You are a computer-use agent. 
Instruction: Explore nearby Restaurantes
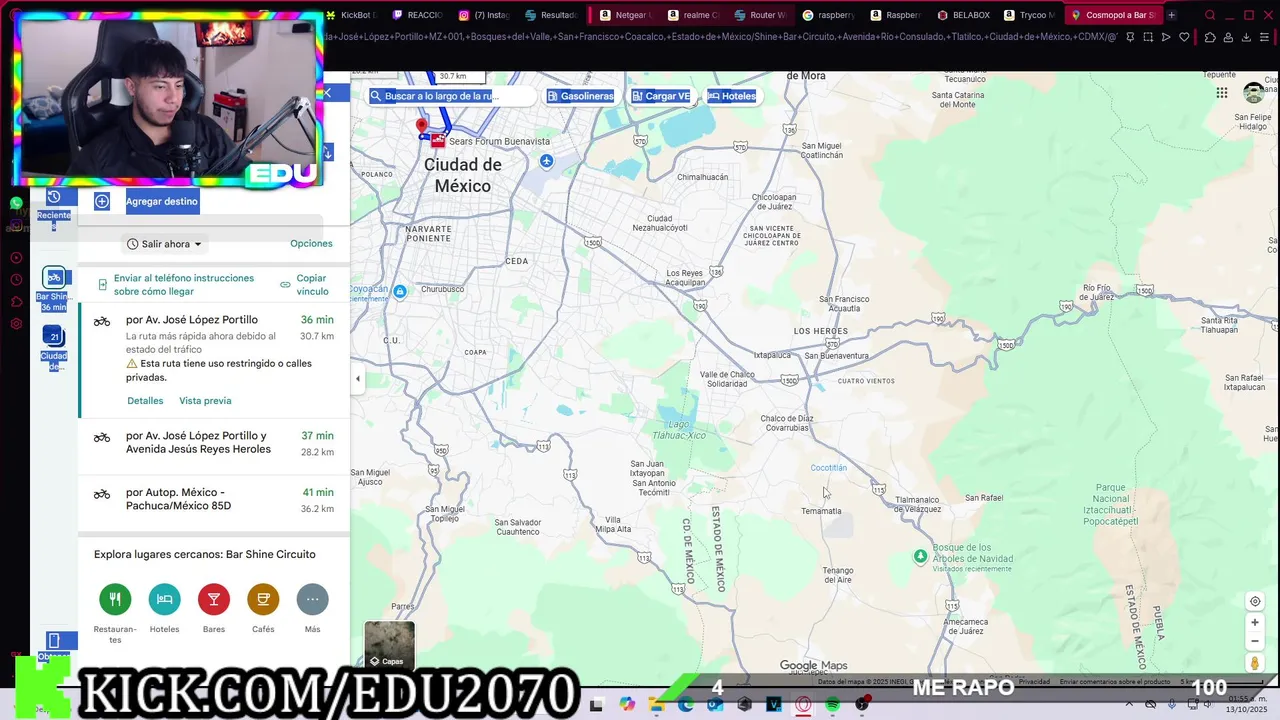tap(115, 599)
